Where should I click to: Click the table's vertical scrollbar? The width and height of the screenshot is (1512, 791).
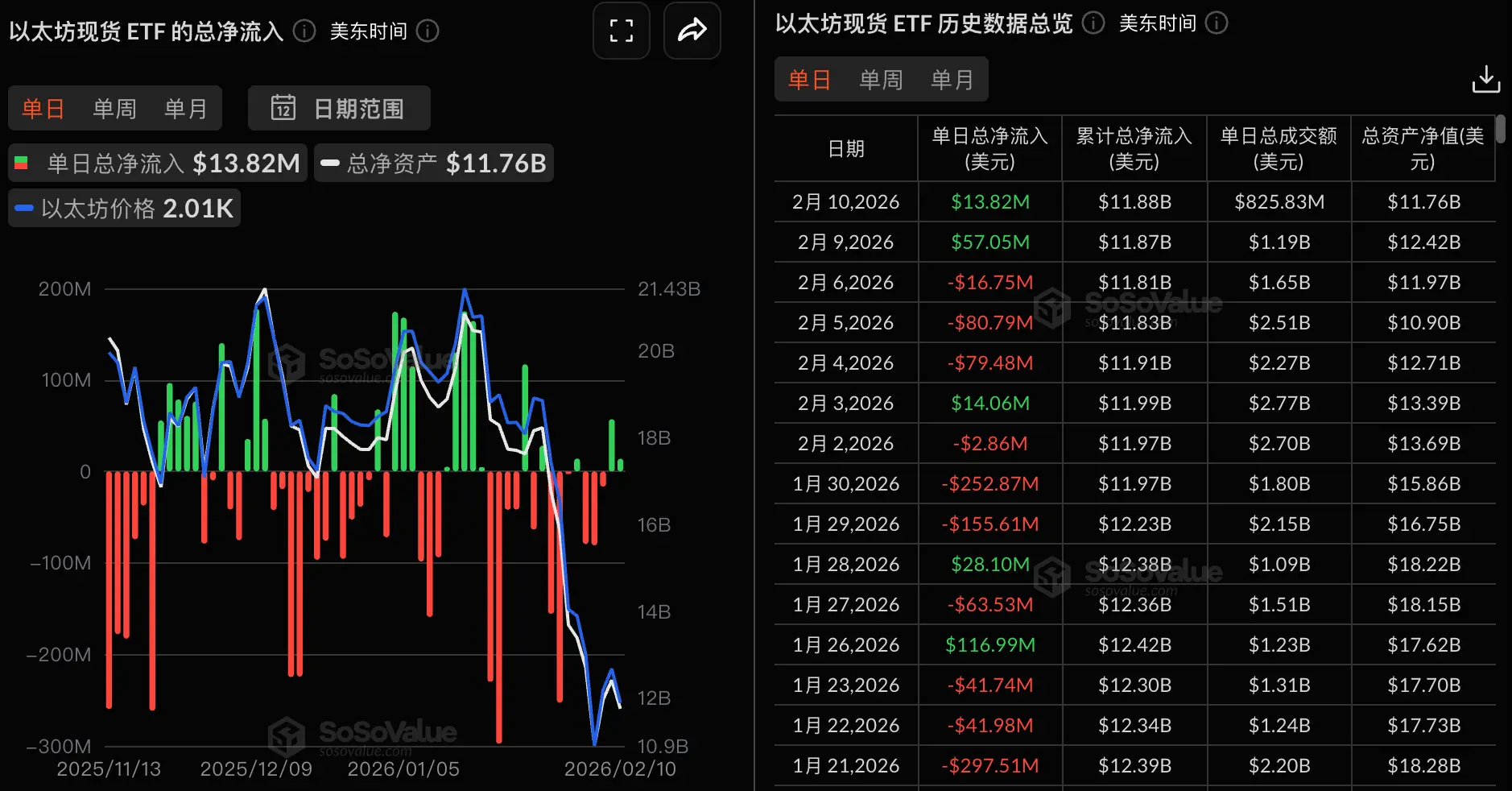pyautogui.click(x=1501, y=130)
